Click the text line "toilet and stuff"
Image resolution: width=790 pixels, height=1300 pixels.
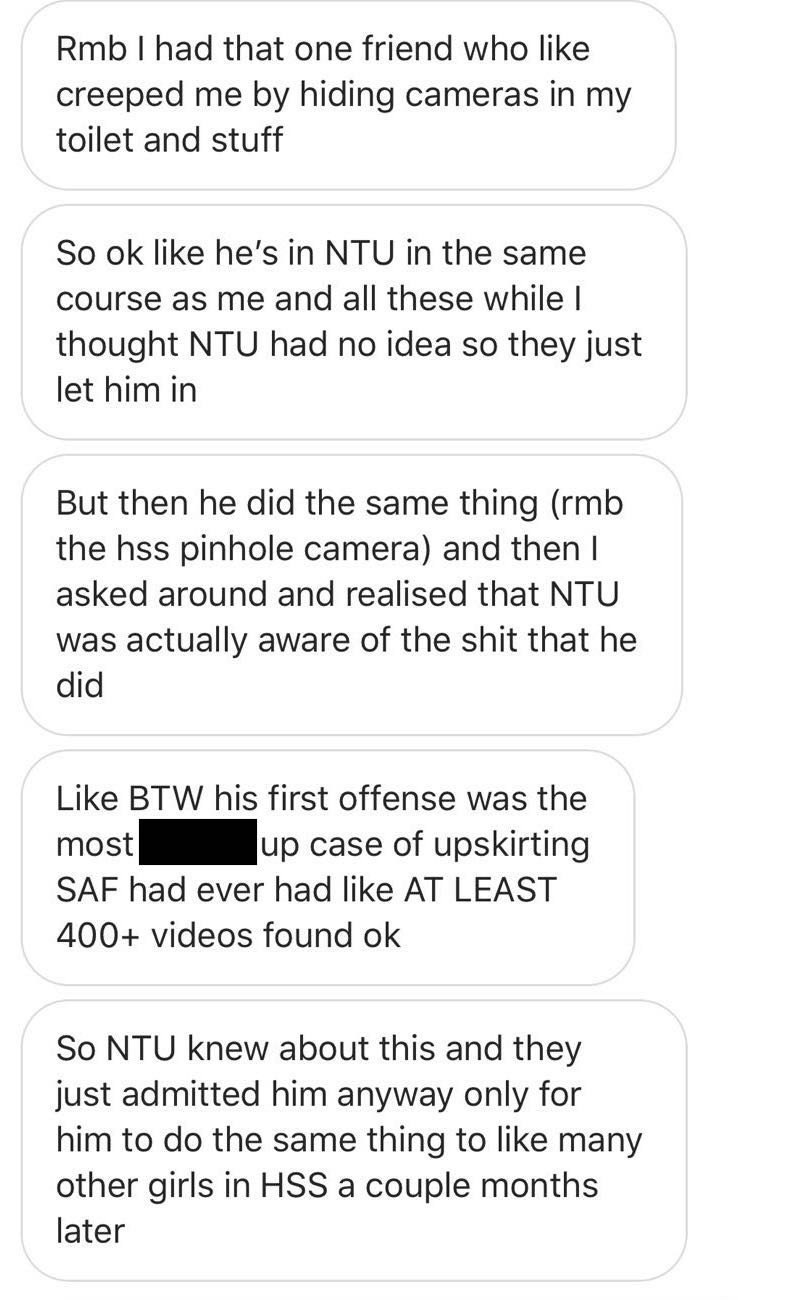click(x=169, y=140)
